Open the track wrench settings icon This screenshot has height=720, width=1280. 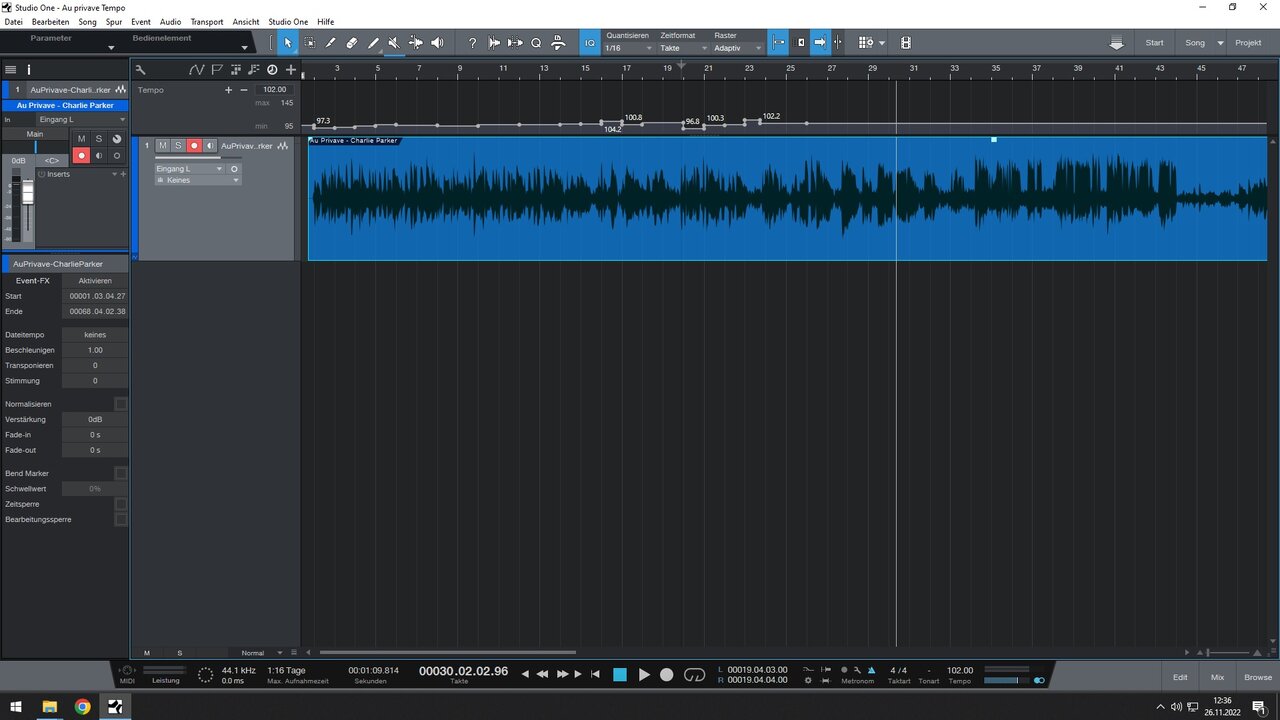[x=140, y=69]
